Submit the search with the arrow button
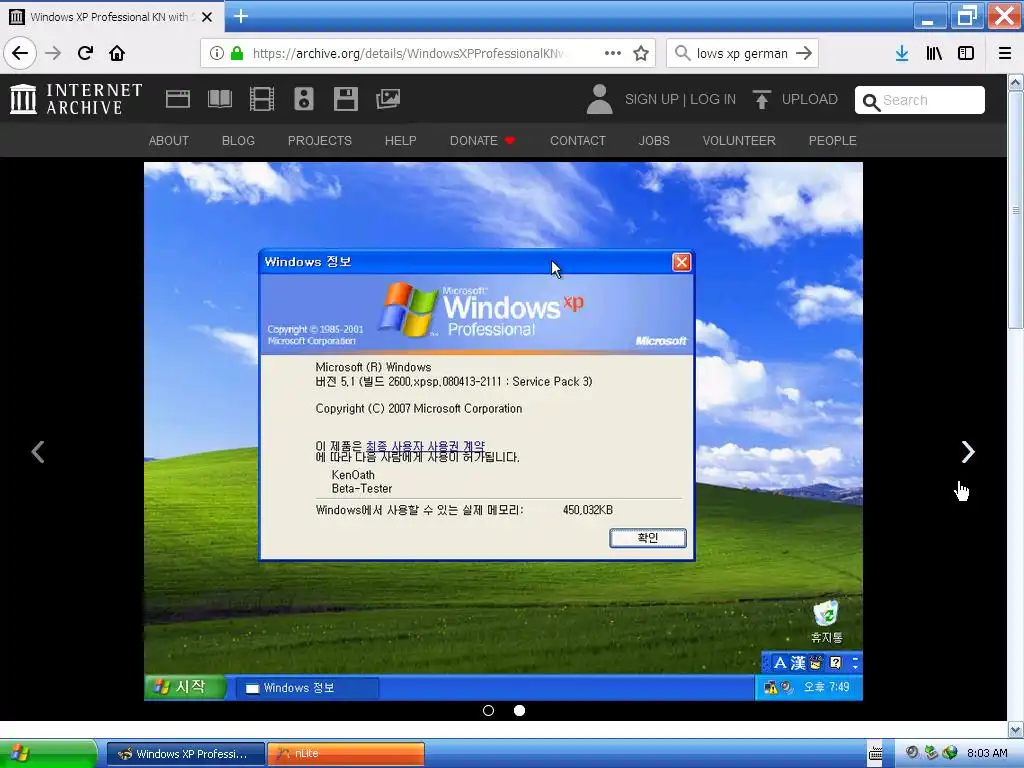Screen dimensions: 1024x768 804,53
